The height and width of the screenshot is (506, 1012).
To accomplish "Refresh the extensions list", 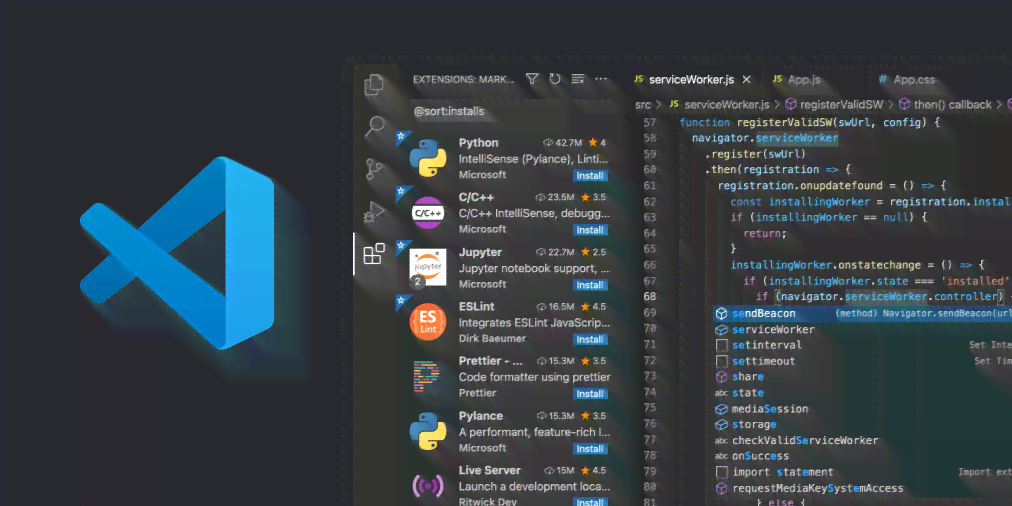I will click(x=555, y=79).
